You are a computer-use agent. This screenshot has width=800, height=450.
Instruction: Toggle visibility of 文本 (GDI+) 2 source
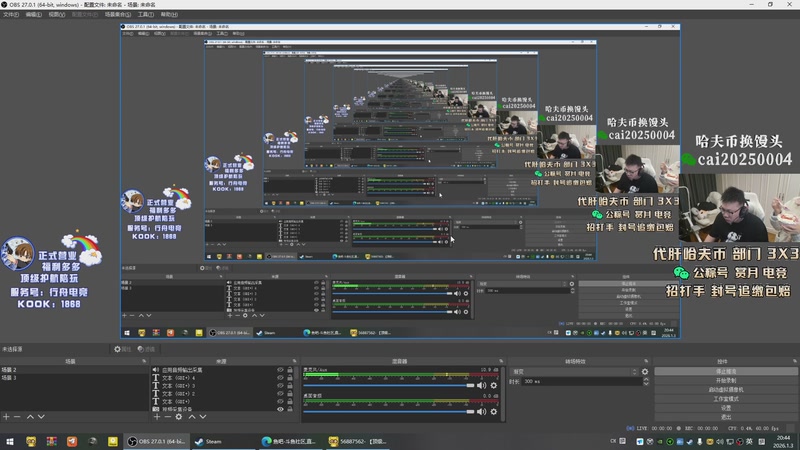[x=280, y=394]
